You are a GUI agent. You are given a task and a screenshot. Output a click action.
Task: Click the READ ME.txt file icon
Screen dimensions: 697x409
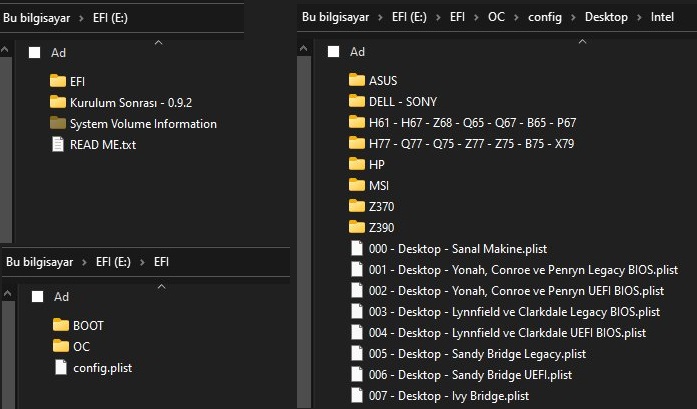[58, 145]
